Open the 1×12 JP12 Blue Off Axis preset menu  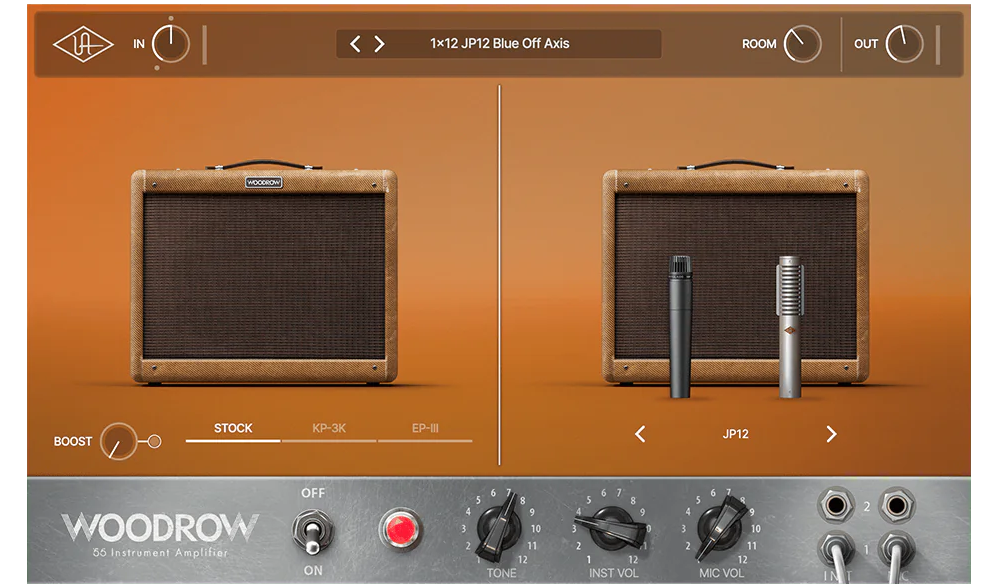(500, 44)
